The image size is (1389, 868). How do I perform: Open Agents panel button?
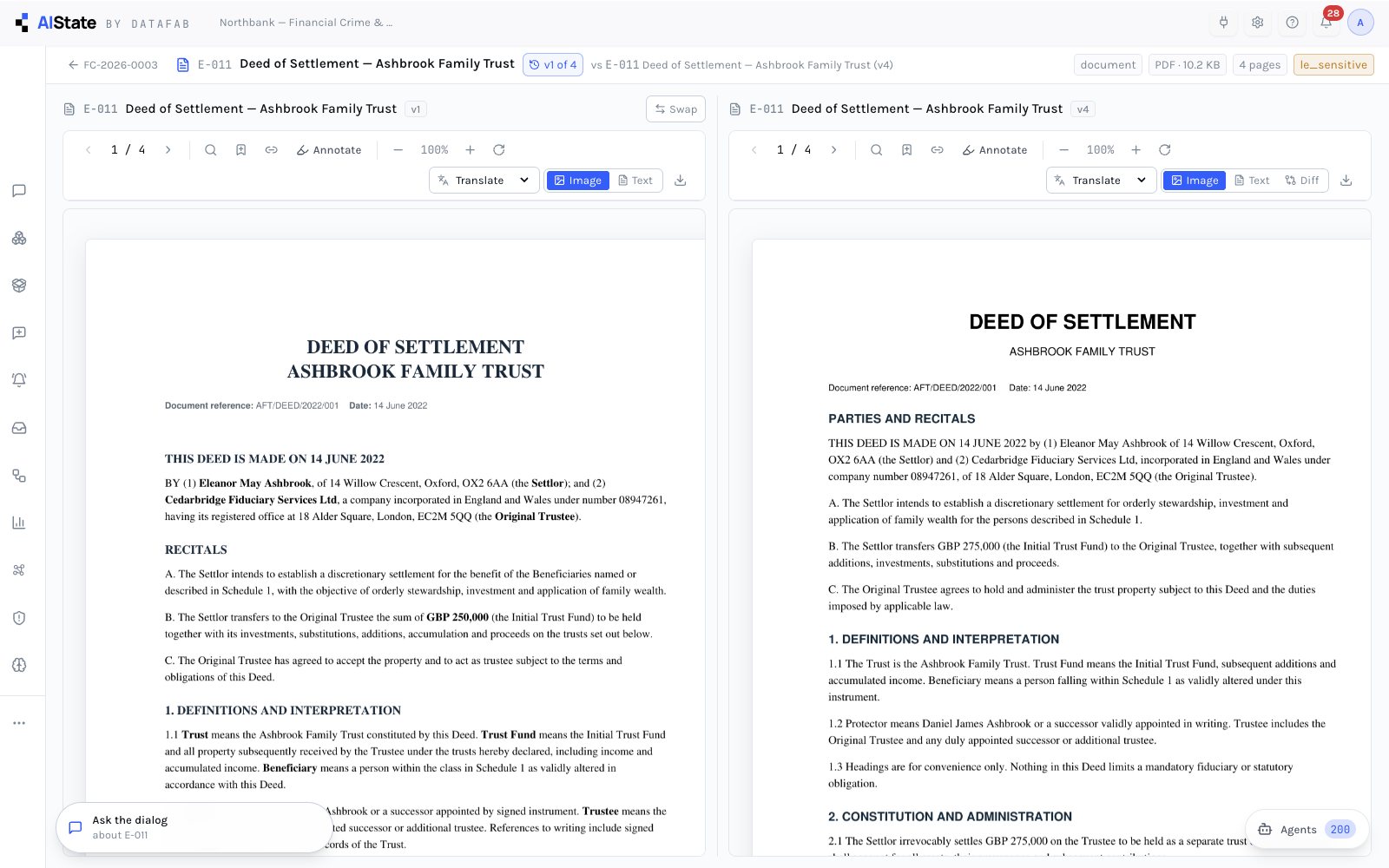click(1307, 830)
